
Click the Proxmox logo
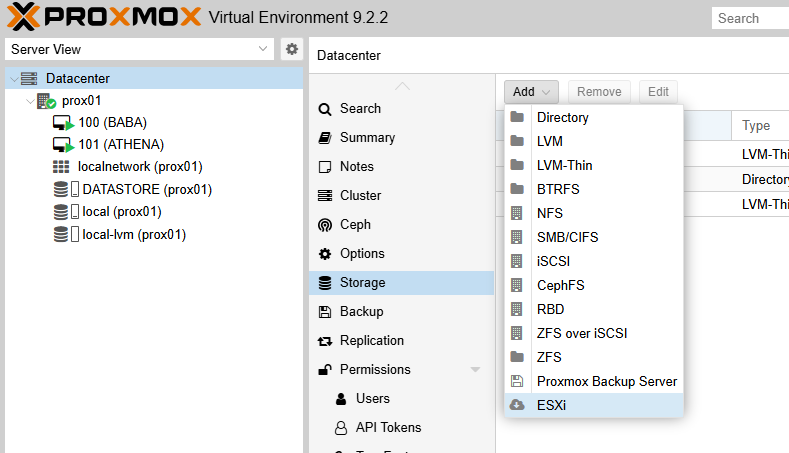click(104, 17)
